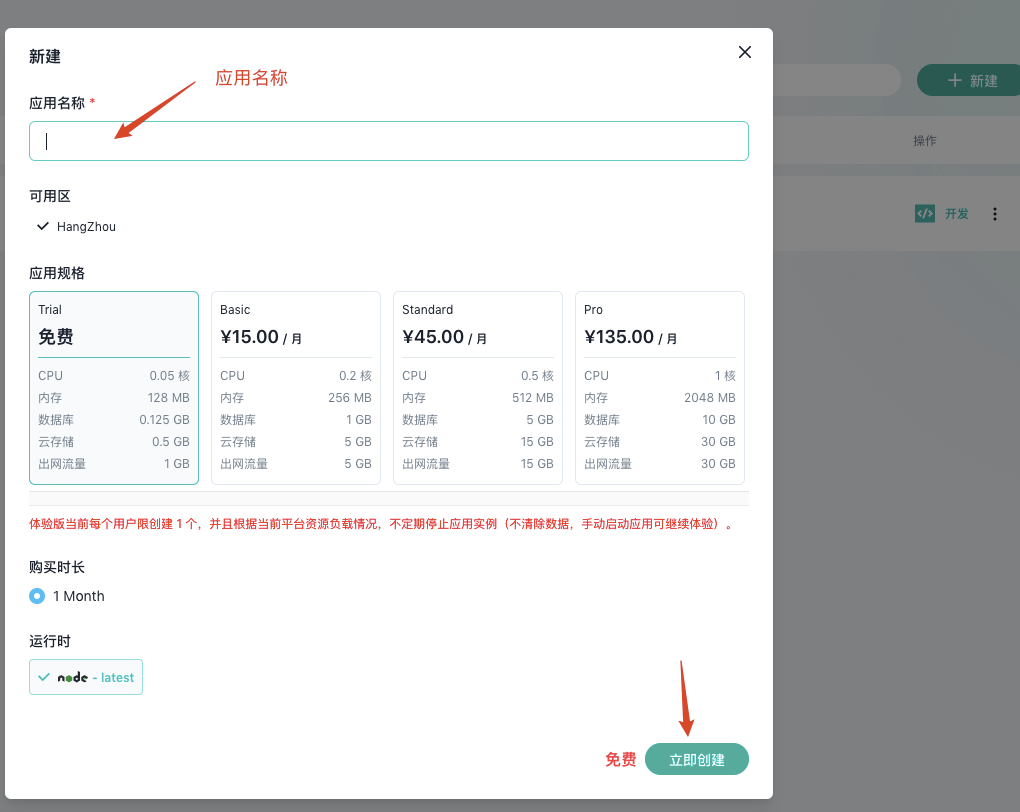
Task: Click the plus icon on the 新建 button
Action: click(954, 80)
